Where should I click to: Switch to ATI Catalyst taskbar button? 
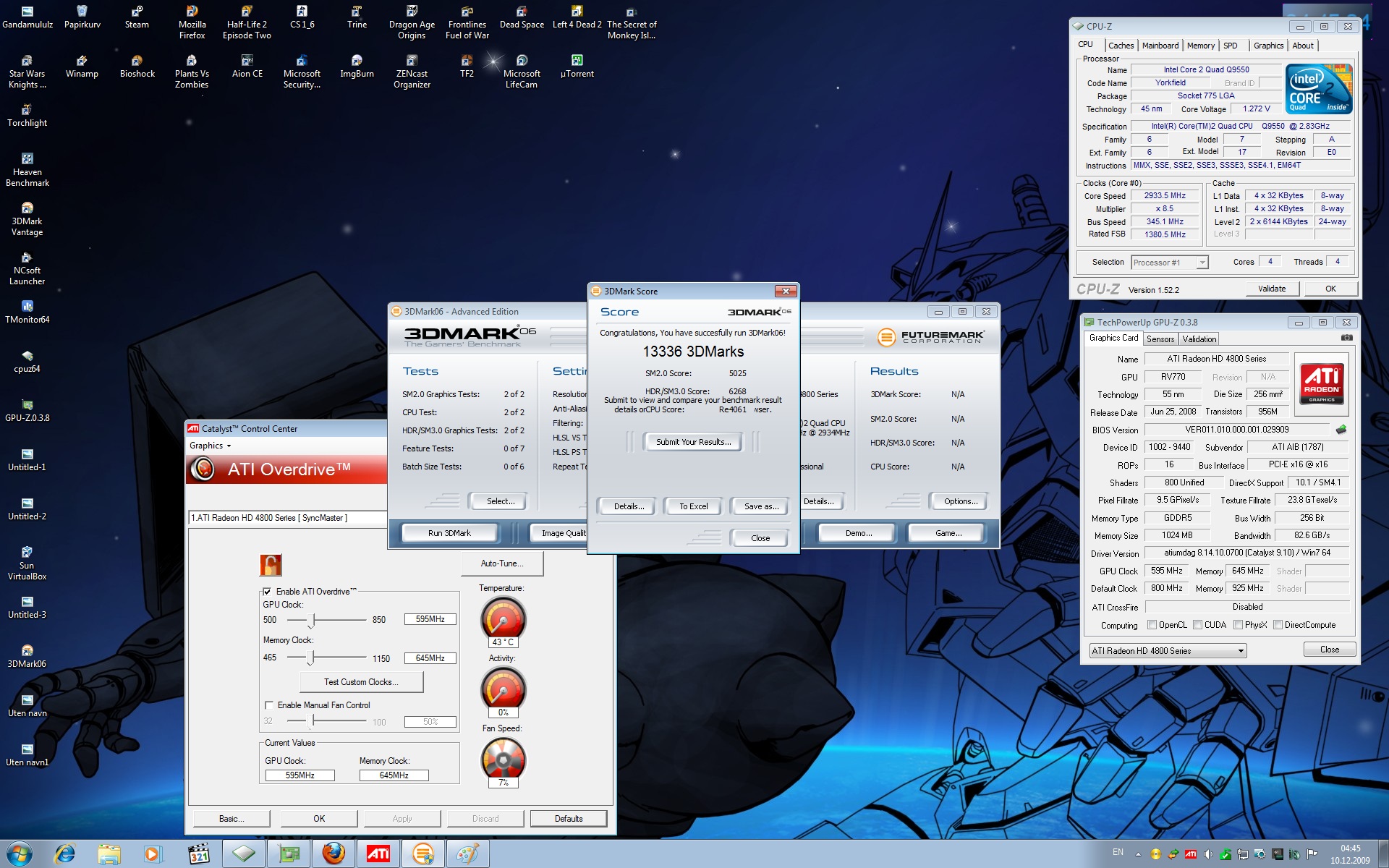pos(378,854)
